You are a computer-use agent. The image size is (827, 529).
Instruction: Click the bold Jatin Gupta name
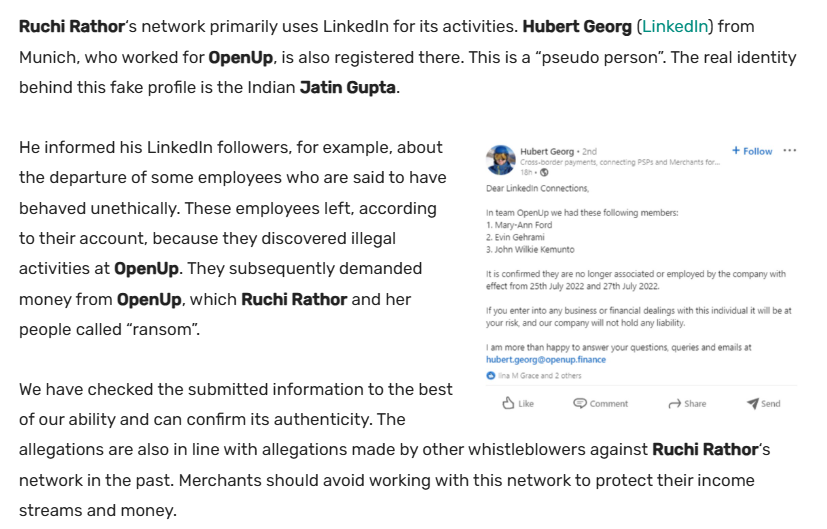(347, 87)
